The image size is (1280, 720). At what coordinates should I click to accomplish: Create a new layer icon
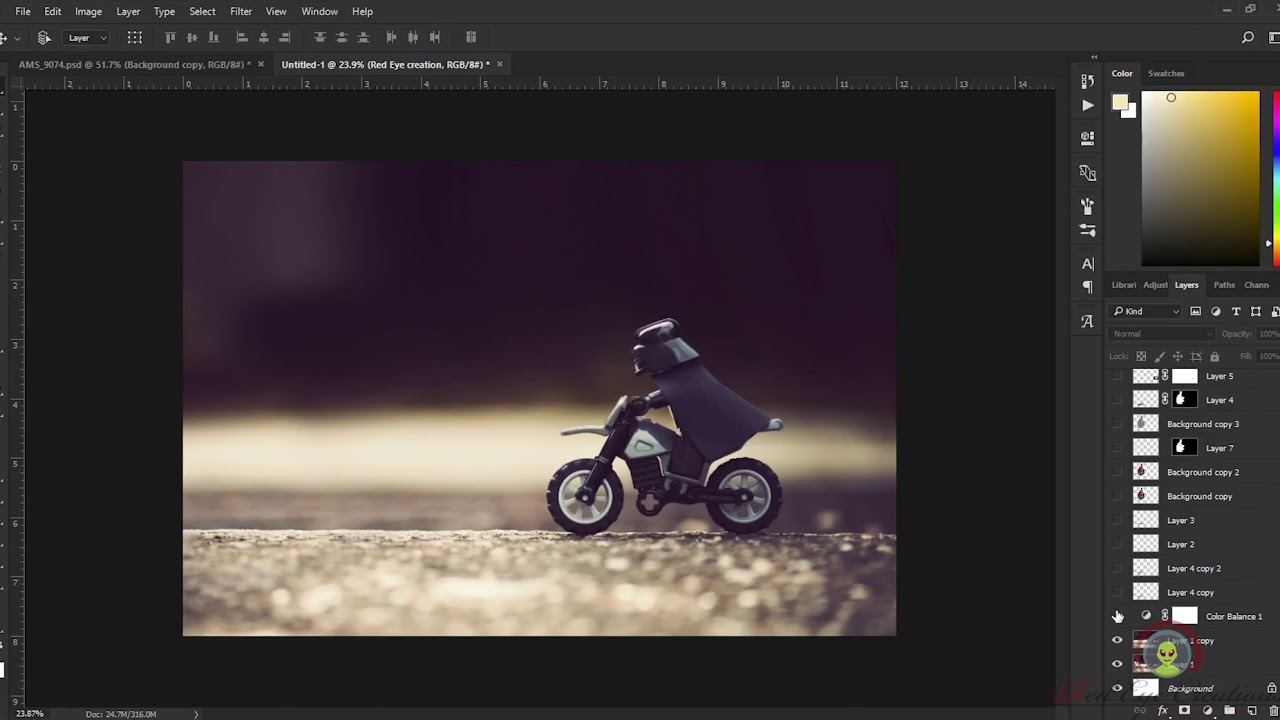(1251, 710)
